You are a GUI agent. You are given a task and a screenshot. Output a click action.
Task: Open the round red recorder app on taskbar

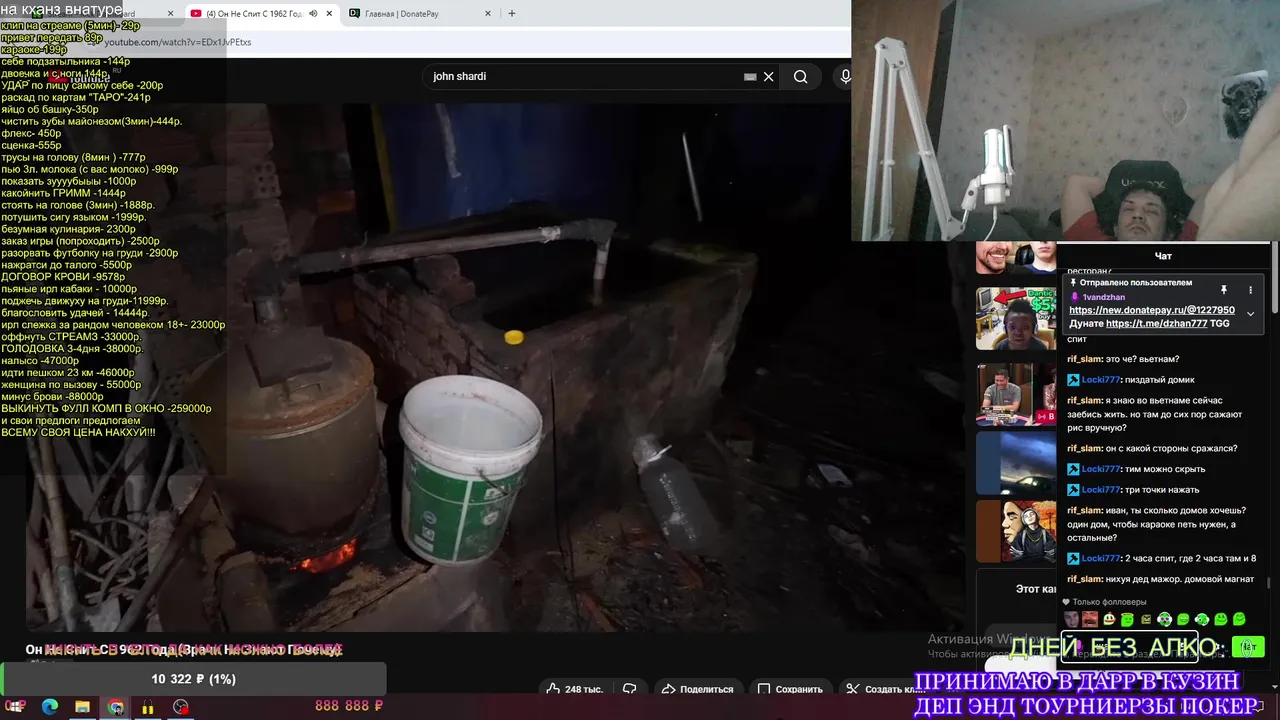(x=180, y=707)
